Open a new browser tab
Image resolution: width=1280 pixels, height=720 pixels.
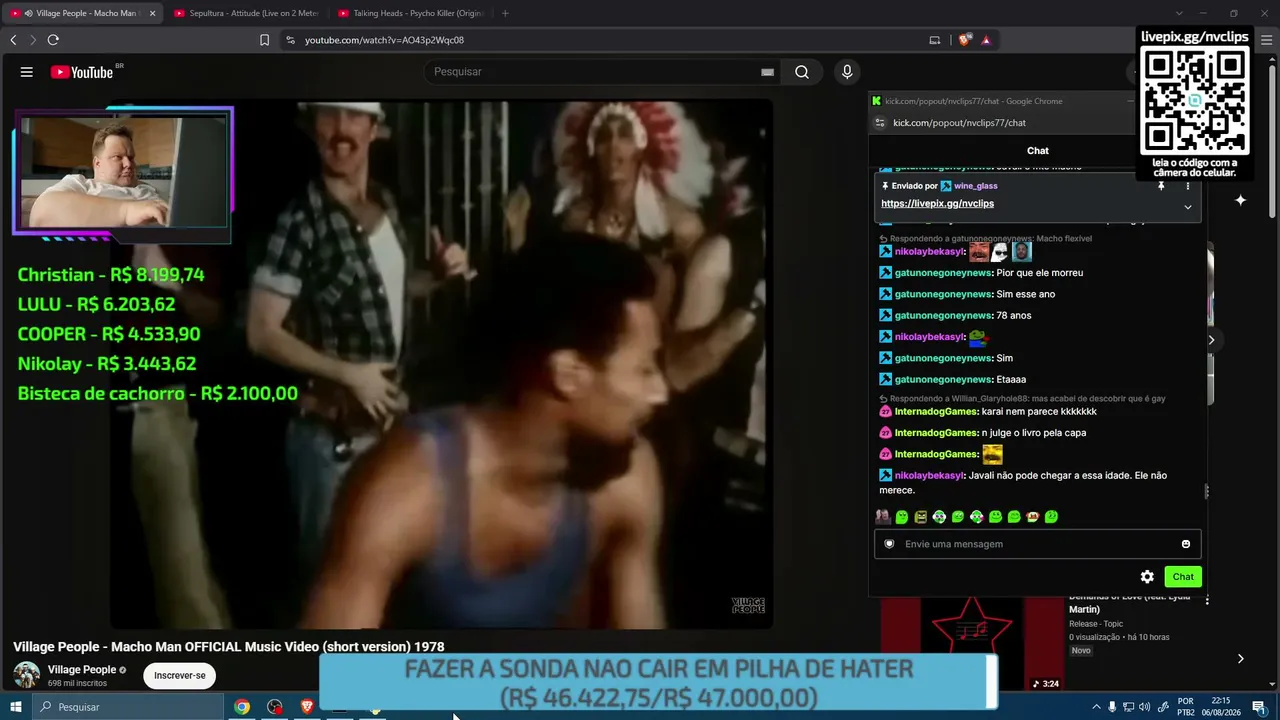point(505,13)
